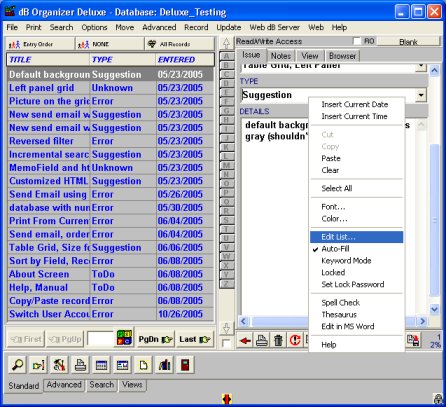Switch to the Views toolbar tab
Viewport: 446px width, 407px height.
[132, 385]
